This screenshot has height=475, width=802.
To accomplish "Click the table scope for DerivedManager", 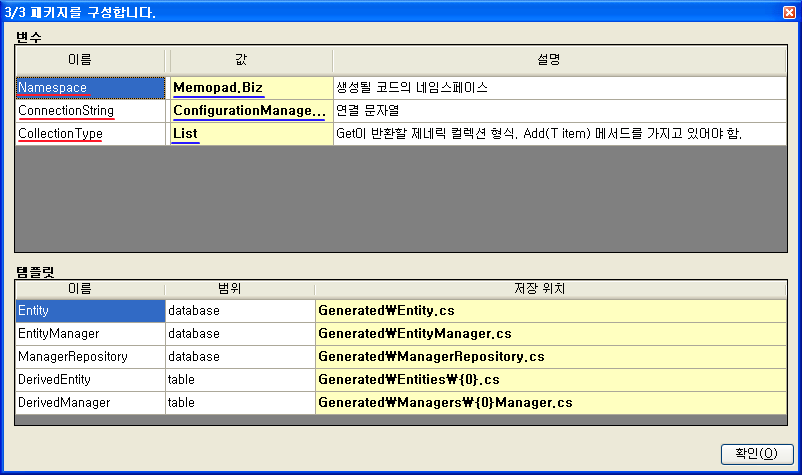I will click(240, 403).
